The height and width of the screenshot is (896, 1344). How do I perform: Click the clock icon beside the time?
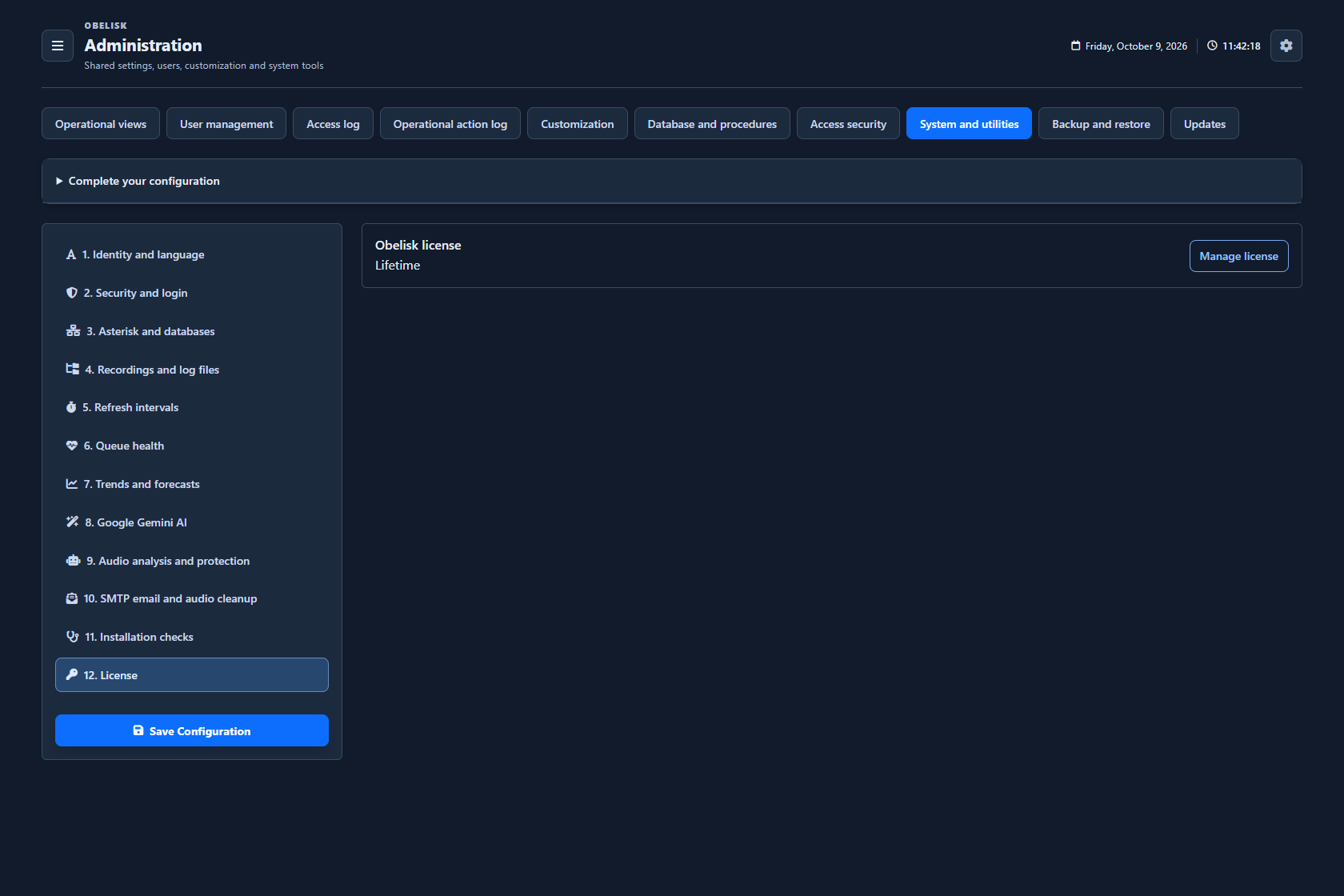[x=1212, y=46]
